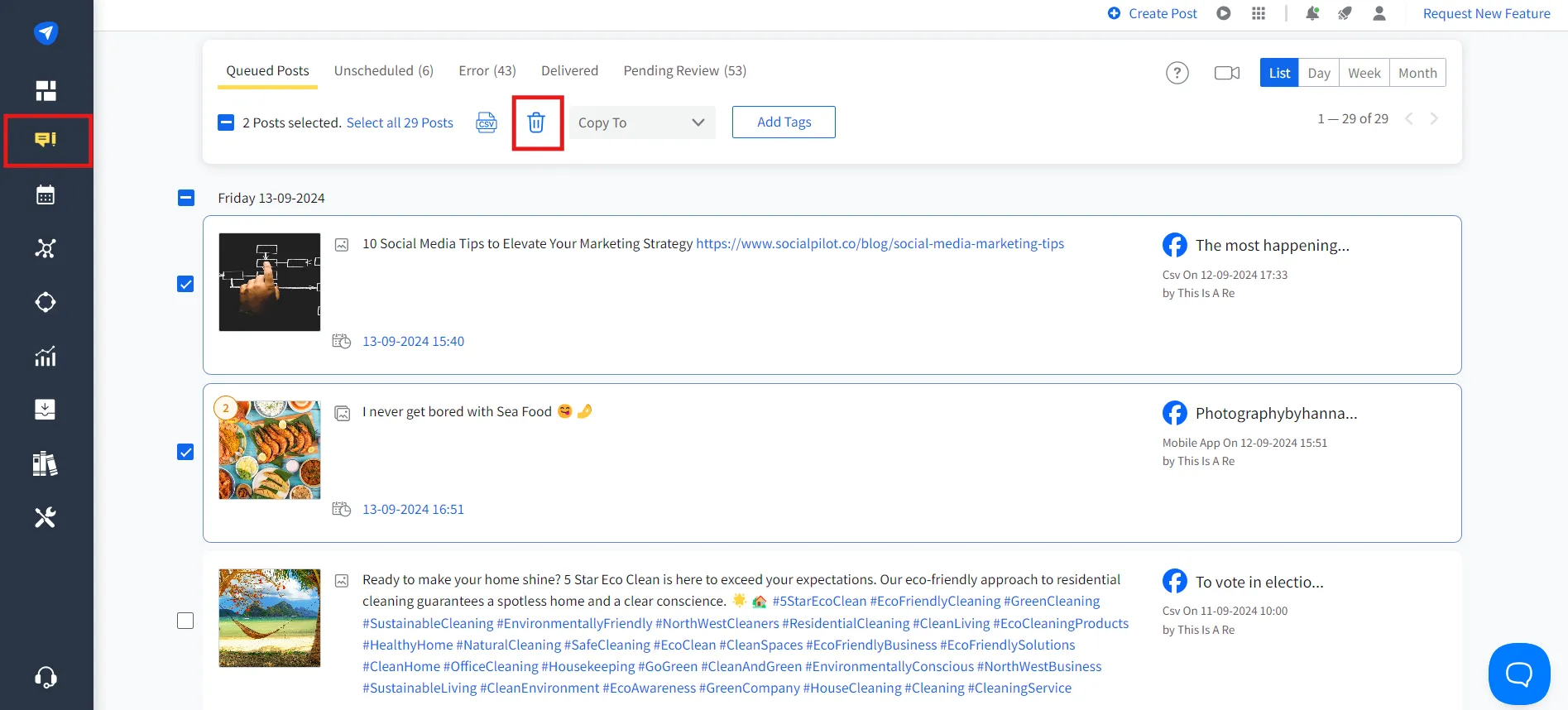Open the beach hammock thumbnail
Image resolution: width=1568 pixels, height=710 pixels.
(270, 618)
